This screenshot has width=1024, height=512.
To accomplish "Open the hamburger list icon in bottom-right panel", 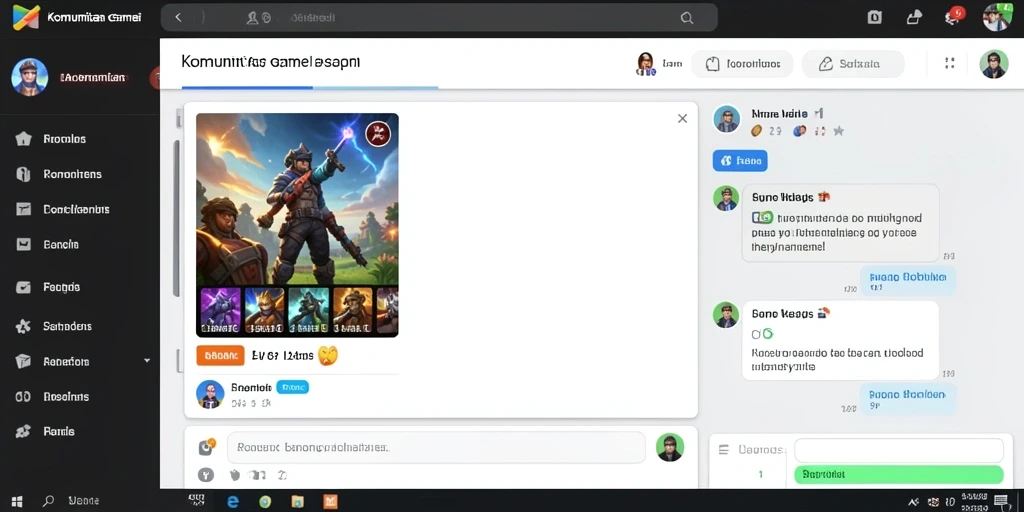I will (724, 449).
